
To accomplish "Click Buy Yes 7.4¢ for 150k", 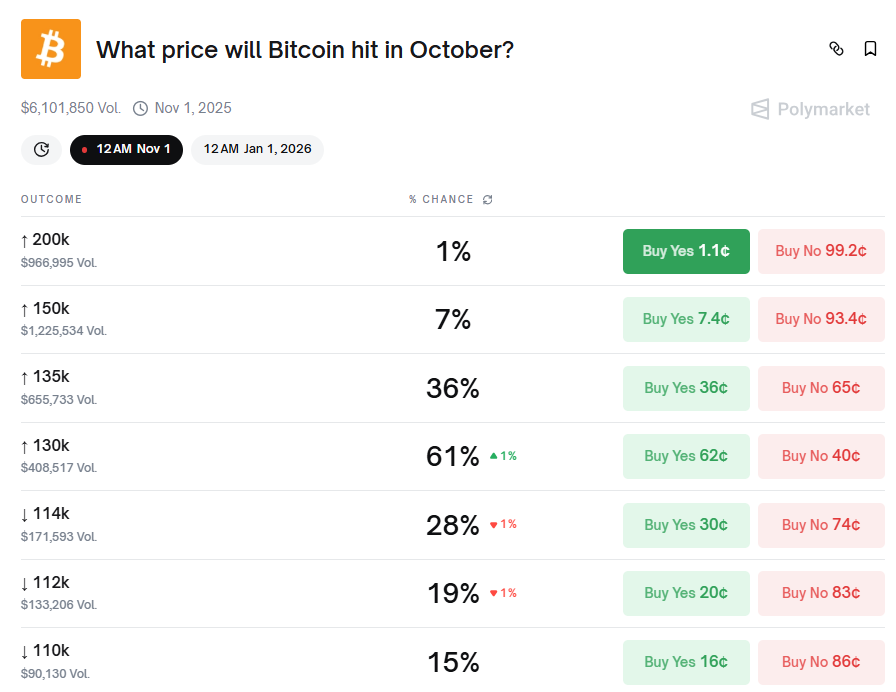I will tap(686, 319).
